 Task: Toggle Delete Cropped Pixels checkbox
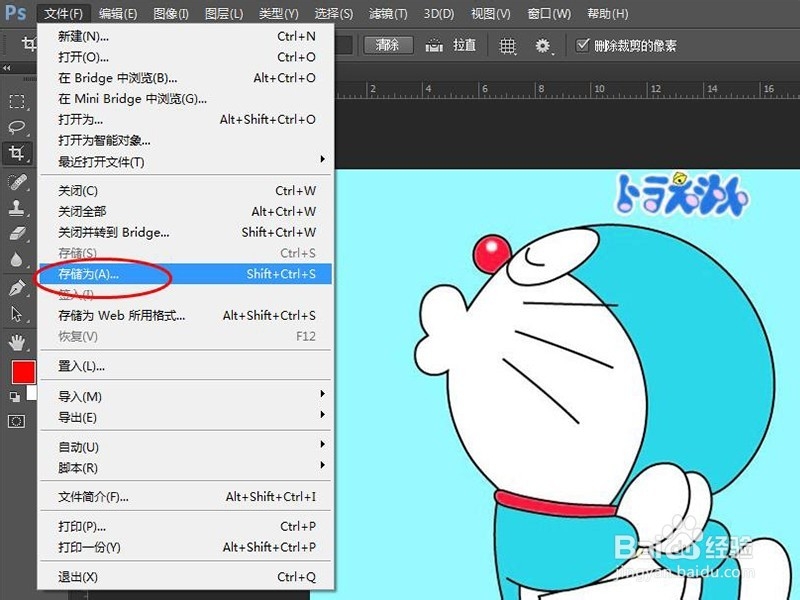click(x=583, y=45)
